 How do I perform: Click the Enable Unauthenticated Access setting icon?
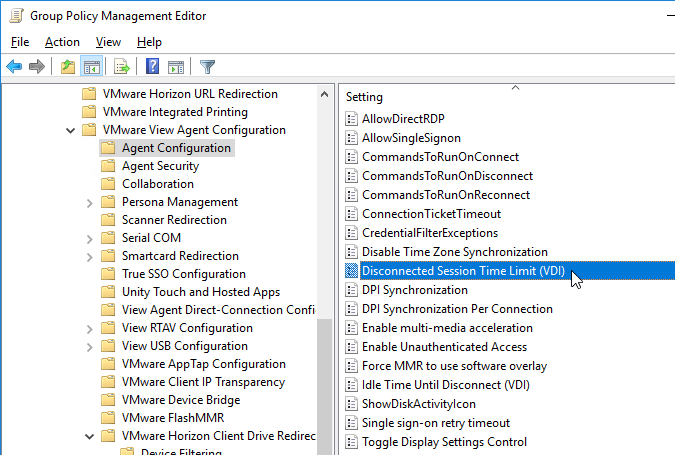(352, 347)
